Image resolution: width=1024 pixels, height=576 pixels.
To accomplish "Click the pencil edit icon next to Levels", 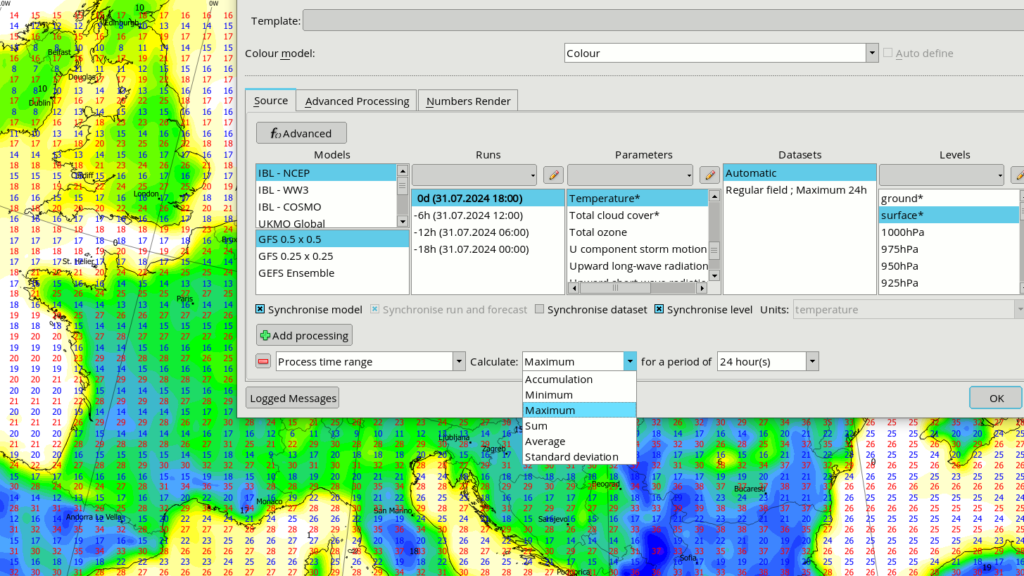I will point(1019,174).
